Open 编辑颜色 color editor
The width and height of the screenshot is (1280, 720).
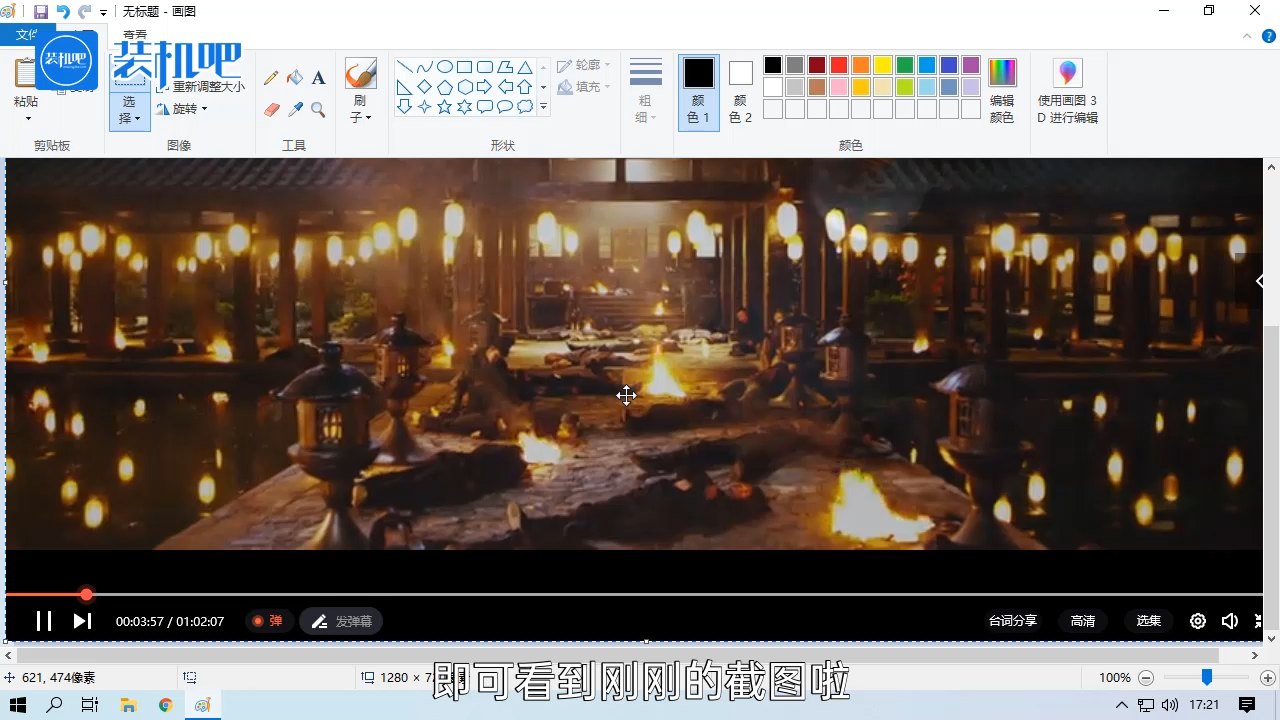(1001, 92)
